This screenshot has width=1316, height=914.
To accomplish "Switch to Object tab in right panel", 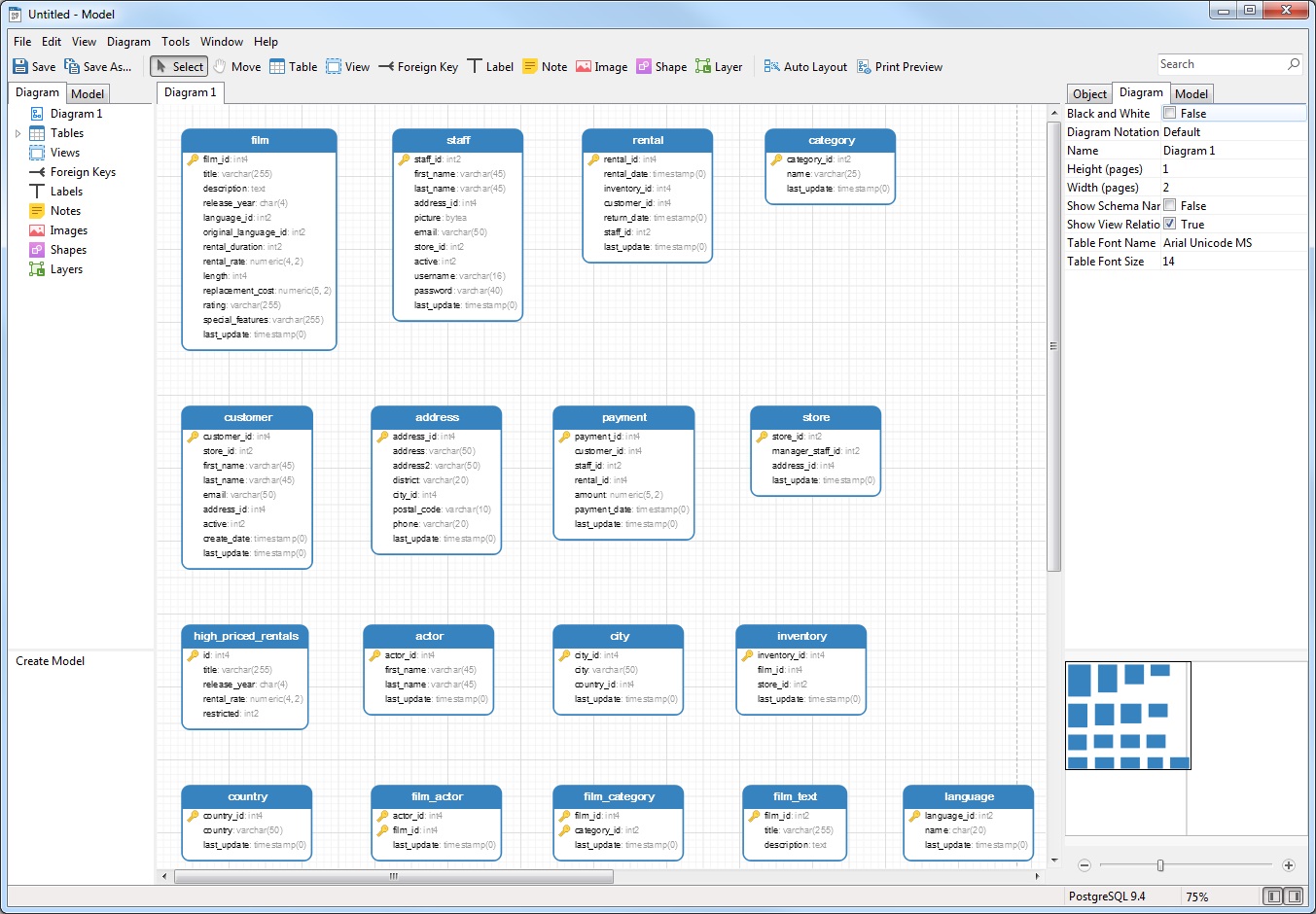I will [x=1089, y=93].
